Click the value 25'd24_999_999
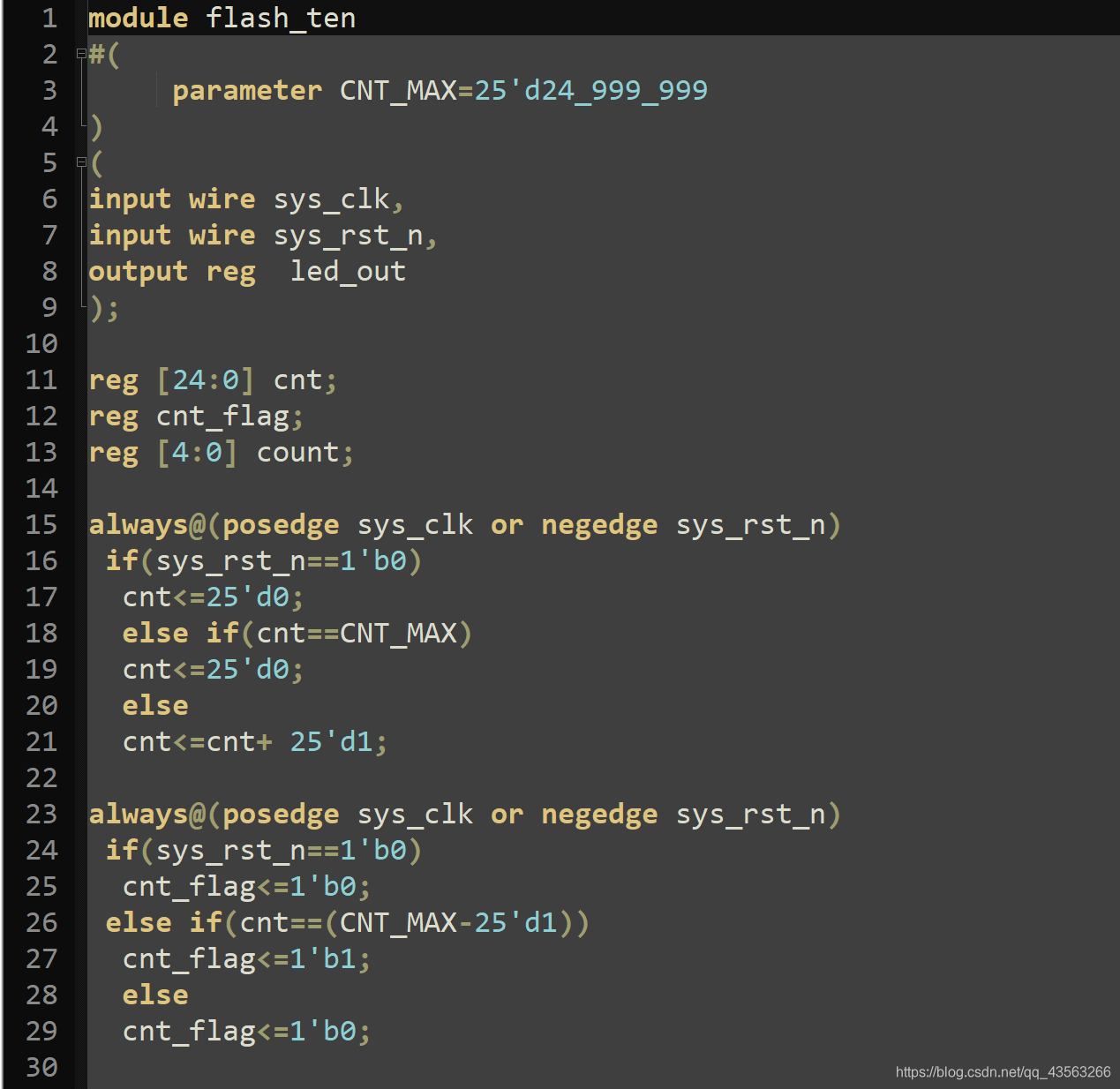This screenshot has width=1120, height=1089. click(591, 90)
